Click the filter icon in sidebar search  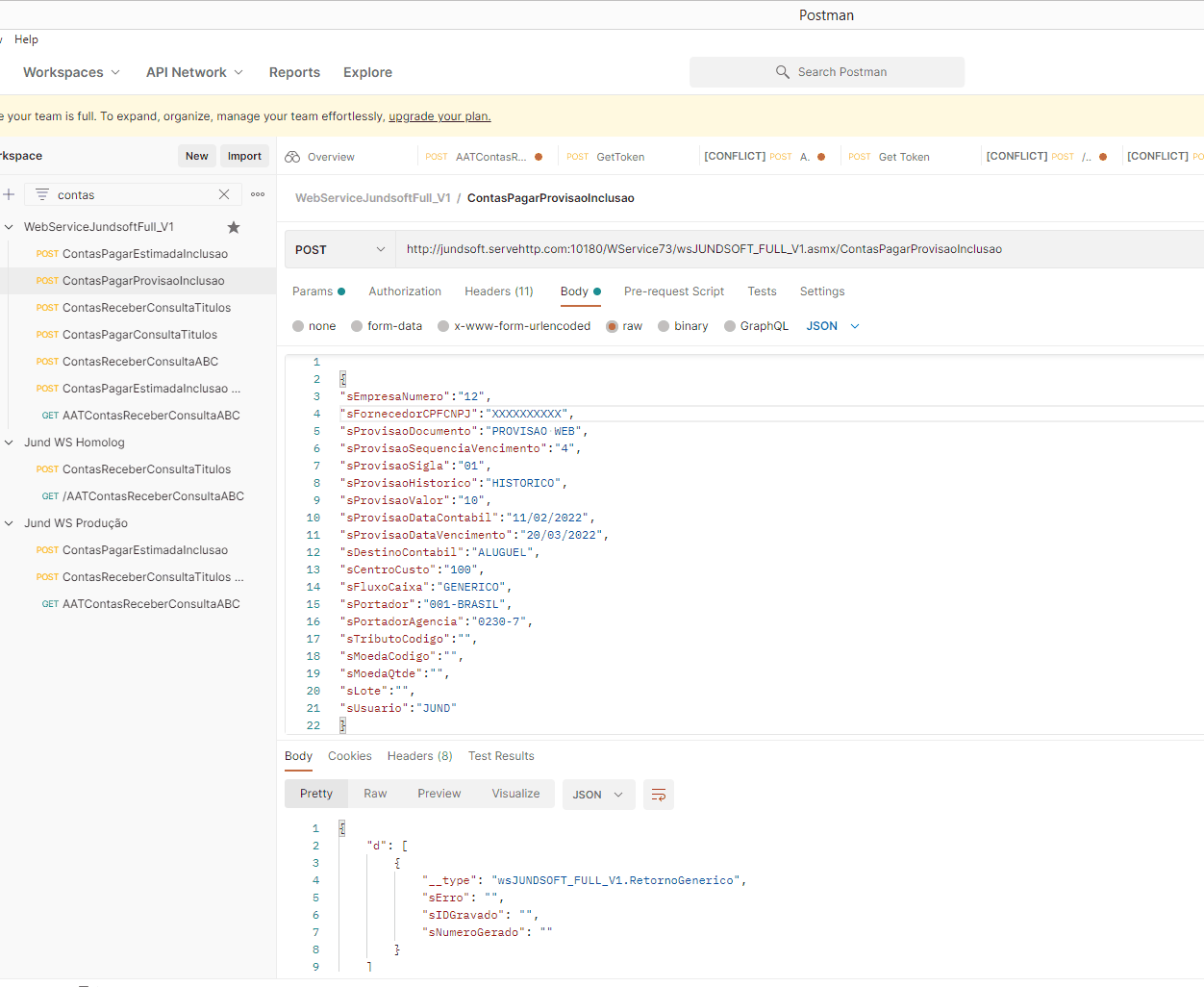(x=42, y=194)
